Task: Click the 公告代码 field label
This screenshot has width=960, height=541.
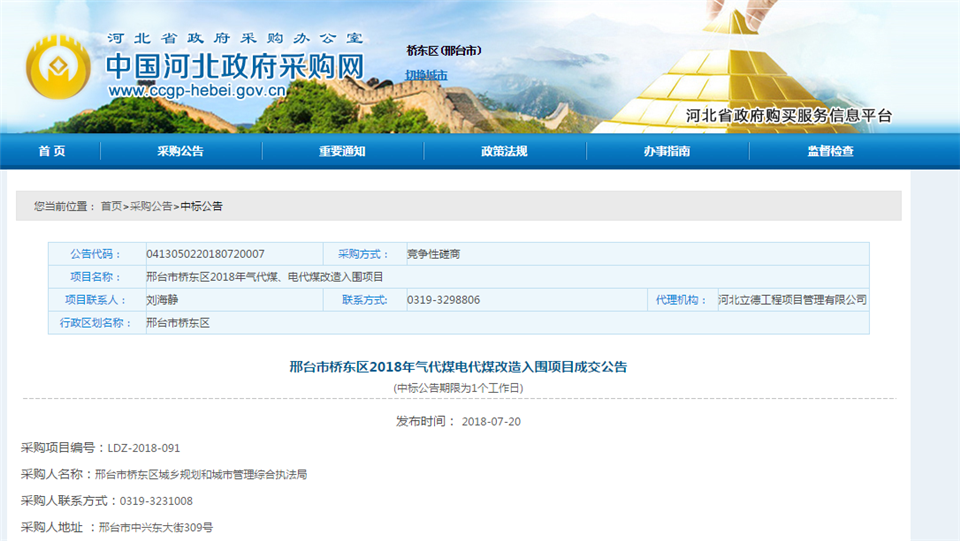Action: click(96, 254)
